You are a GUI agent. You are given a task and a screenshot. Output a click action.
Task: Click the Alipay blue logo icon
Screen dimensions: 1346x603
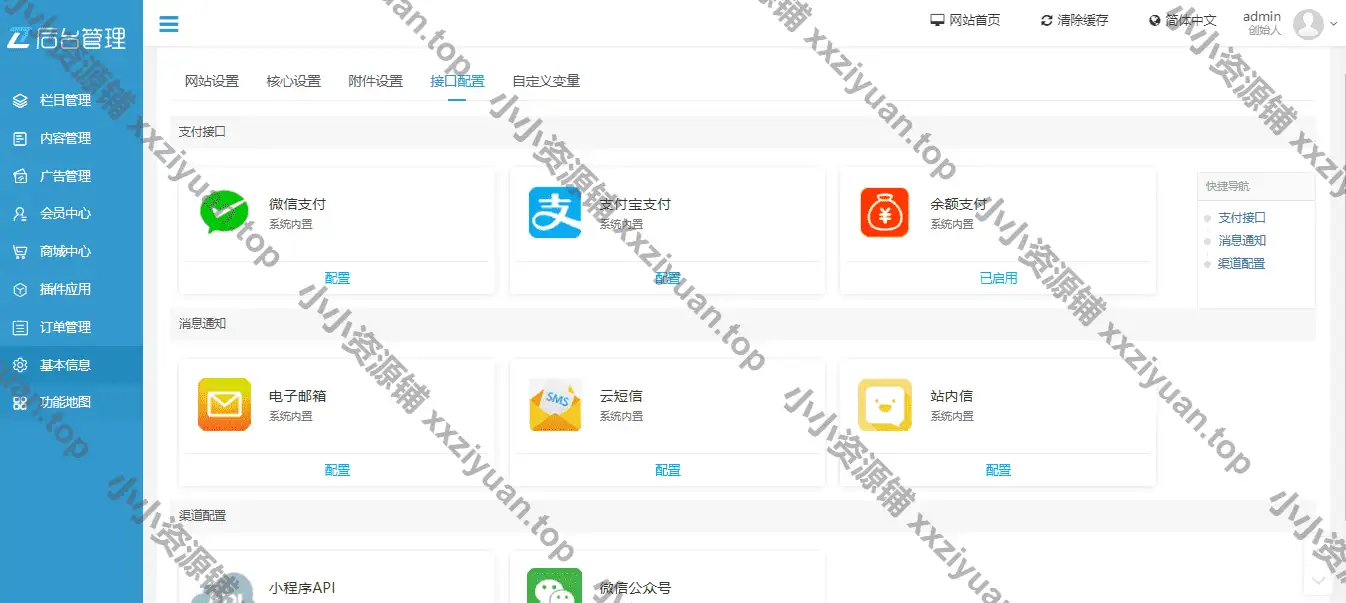coord(554,213)
